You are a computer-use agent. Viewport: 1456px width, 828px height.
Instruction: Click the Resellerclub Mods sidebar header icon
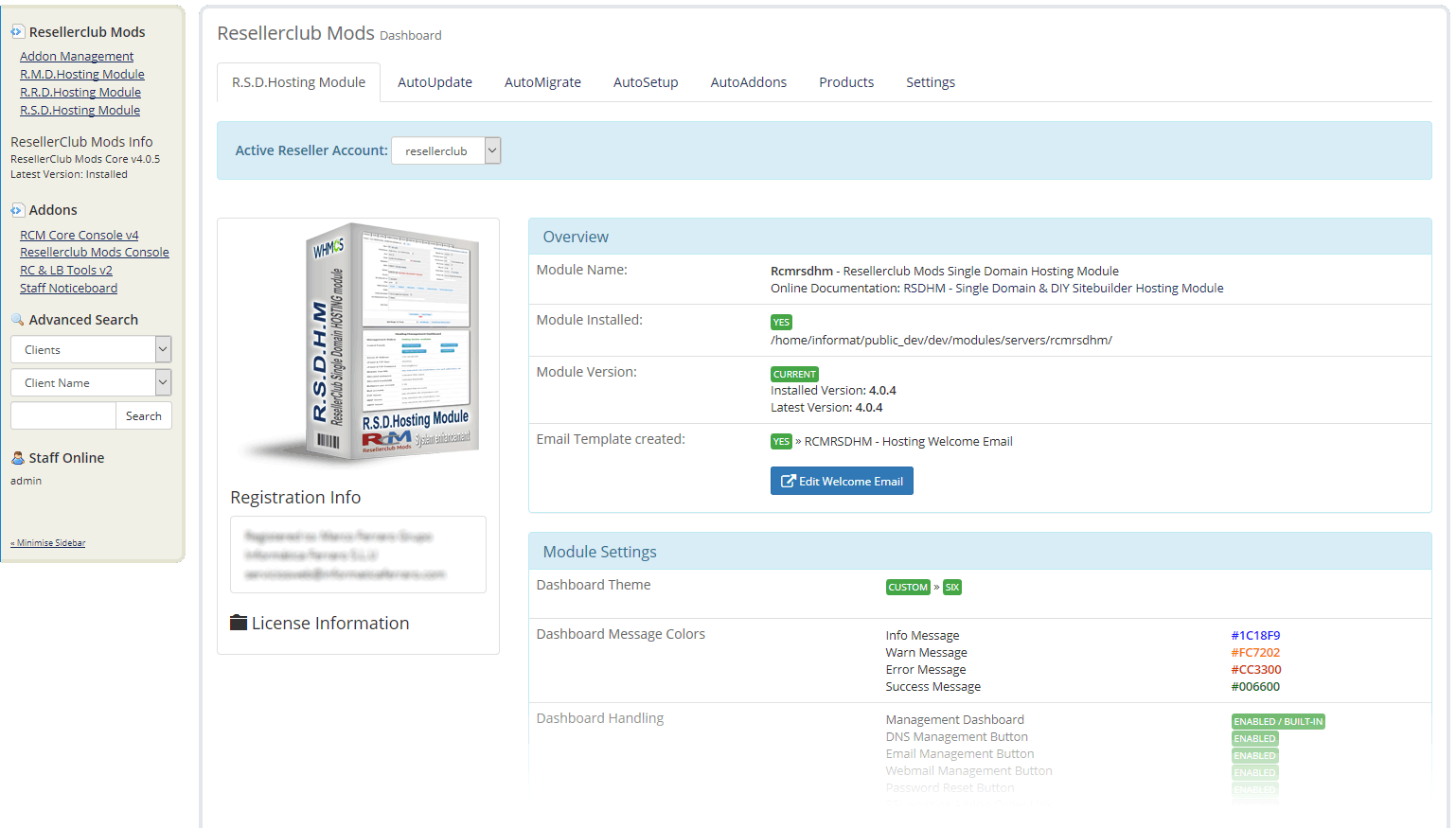(x=17, y=31)
